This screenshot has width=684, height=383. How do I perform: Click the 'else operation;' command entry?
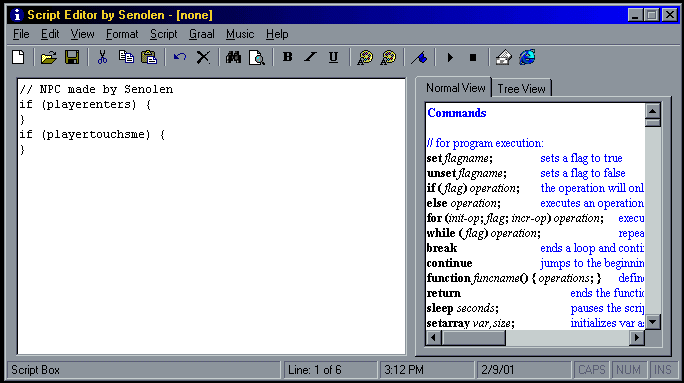464,203
